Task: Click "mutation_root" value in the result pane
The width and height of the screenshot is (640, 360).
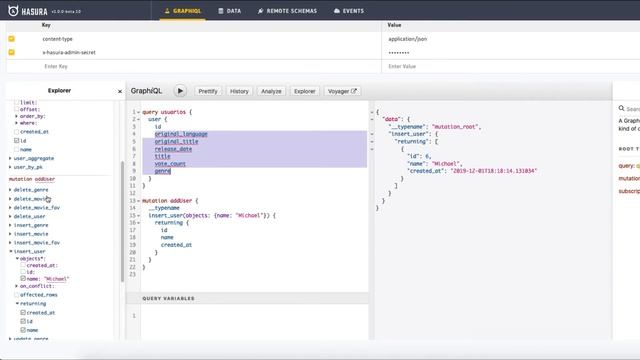Action: (456, 127)
